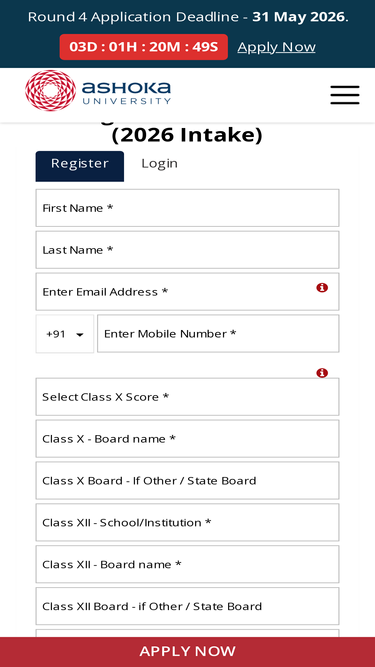Viewport: 375px width, 667px height.
Task: Focus the First Name field
Action: coord(188,208)
